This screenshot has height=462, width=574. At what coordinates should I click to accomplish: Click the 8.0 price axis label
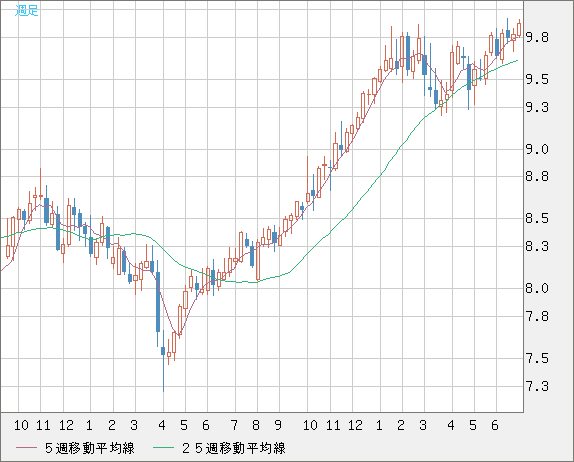click(537, 288)
